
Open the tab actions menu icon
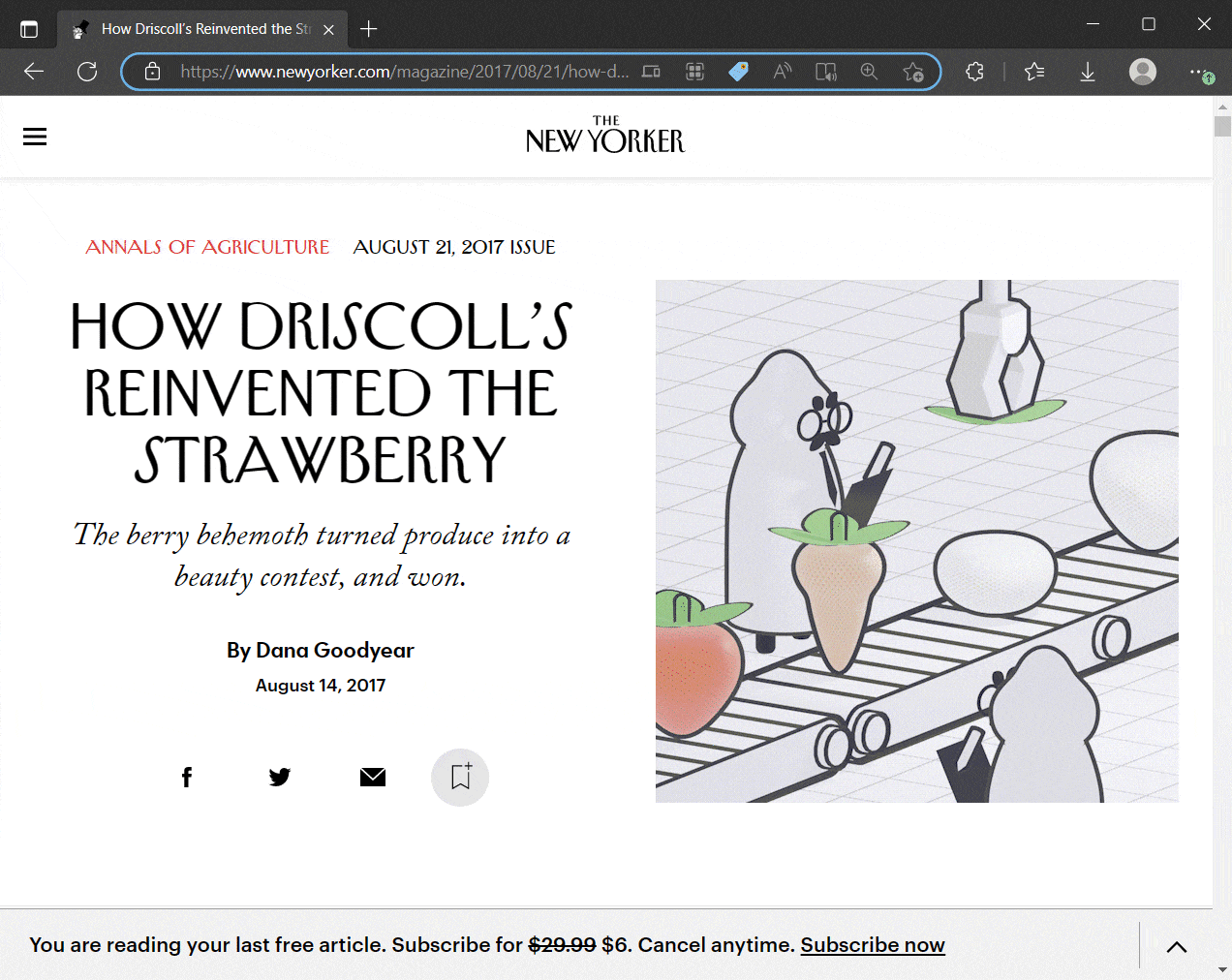click(x=29, y=29)
